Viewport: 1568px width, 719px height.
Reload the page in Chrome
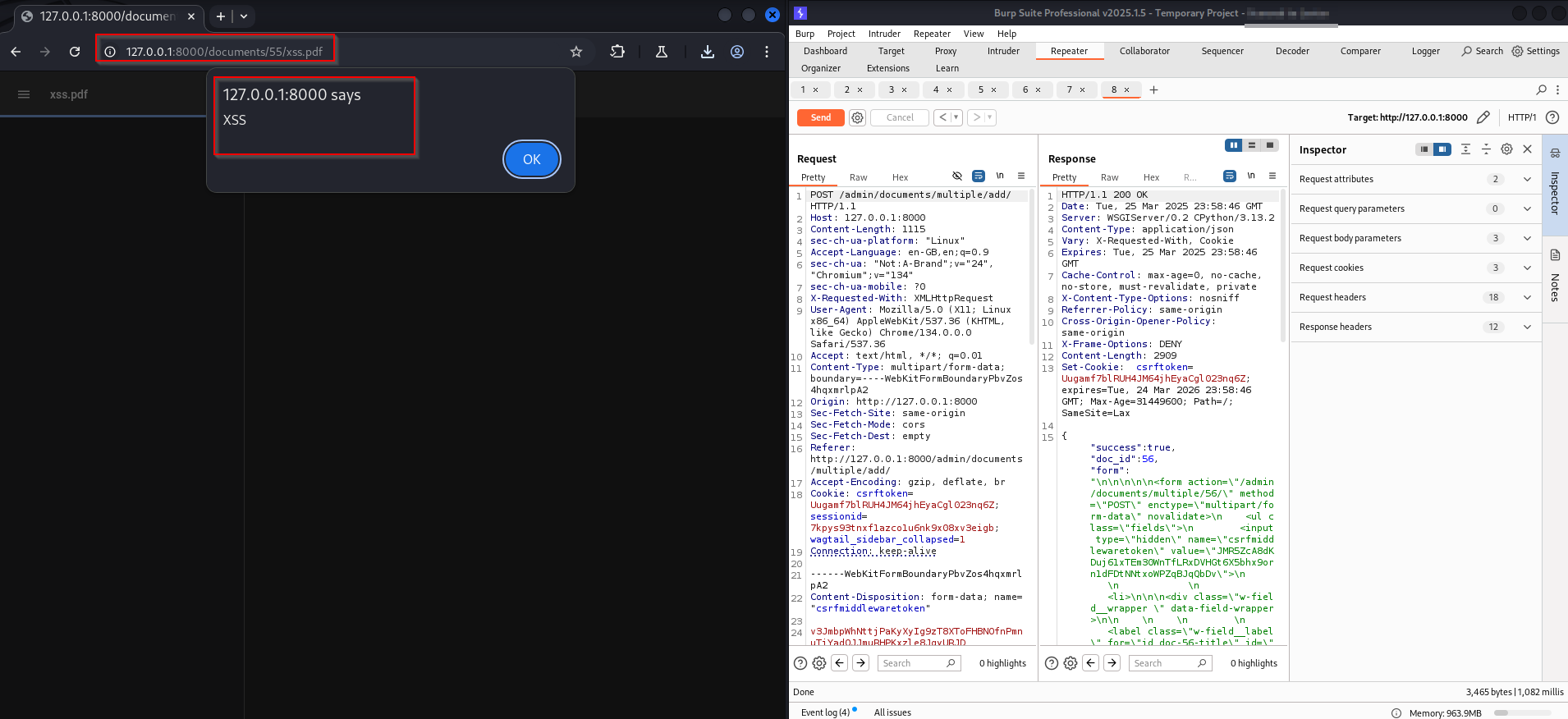tap(75, 52)
